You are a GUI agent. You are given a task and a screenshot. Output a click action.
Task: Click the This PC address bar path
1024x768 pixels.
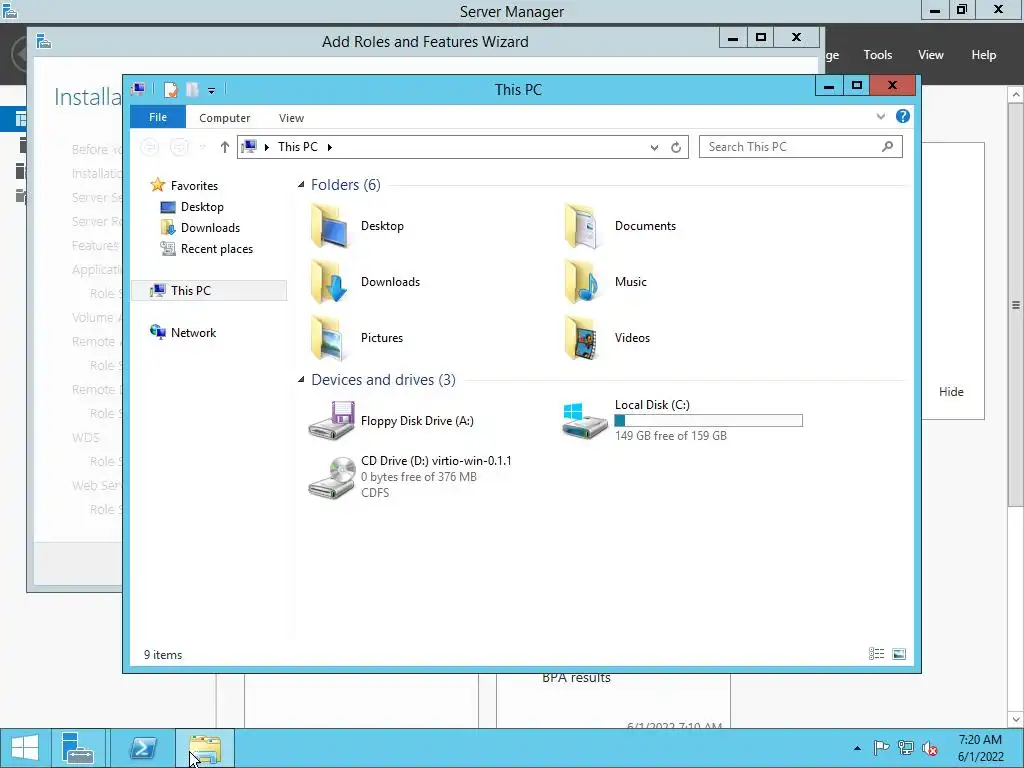(298, 147)
